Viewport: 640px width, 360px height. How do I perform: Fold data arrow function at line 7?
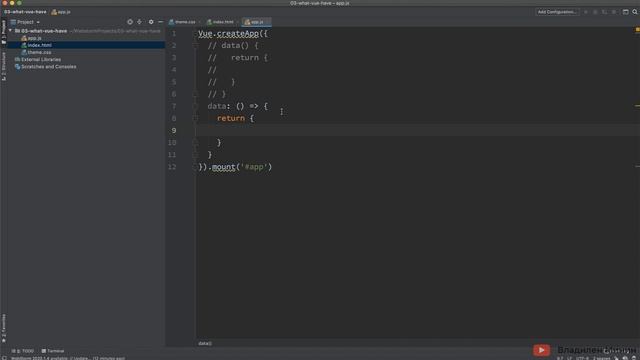pyautogui.click(x=196, y=107)
